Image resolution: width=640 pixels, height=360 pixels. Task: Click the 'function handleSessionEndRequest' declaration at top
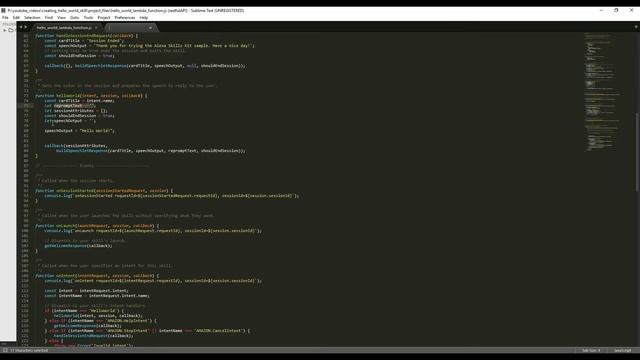(x=87, y=36)
